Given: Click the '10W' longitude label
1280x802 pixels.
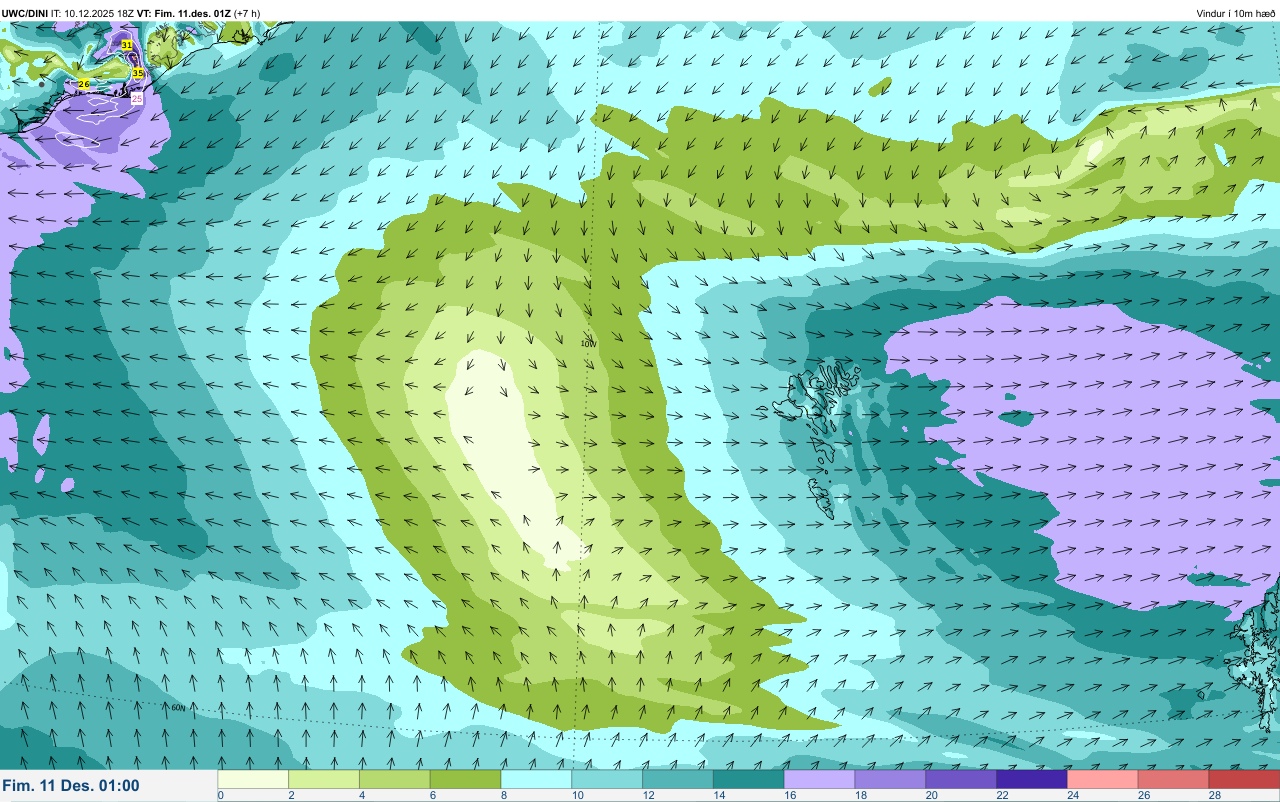Looking at the screenshot, I should coord(588,343).
